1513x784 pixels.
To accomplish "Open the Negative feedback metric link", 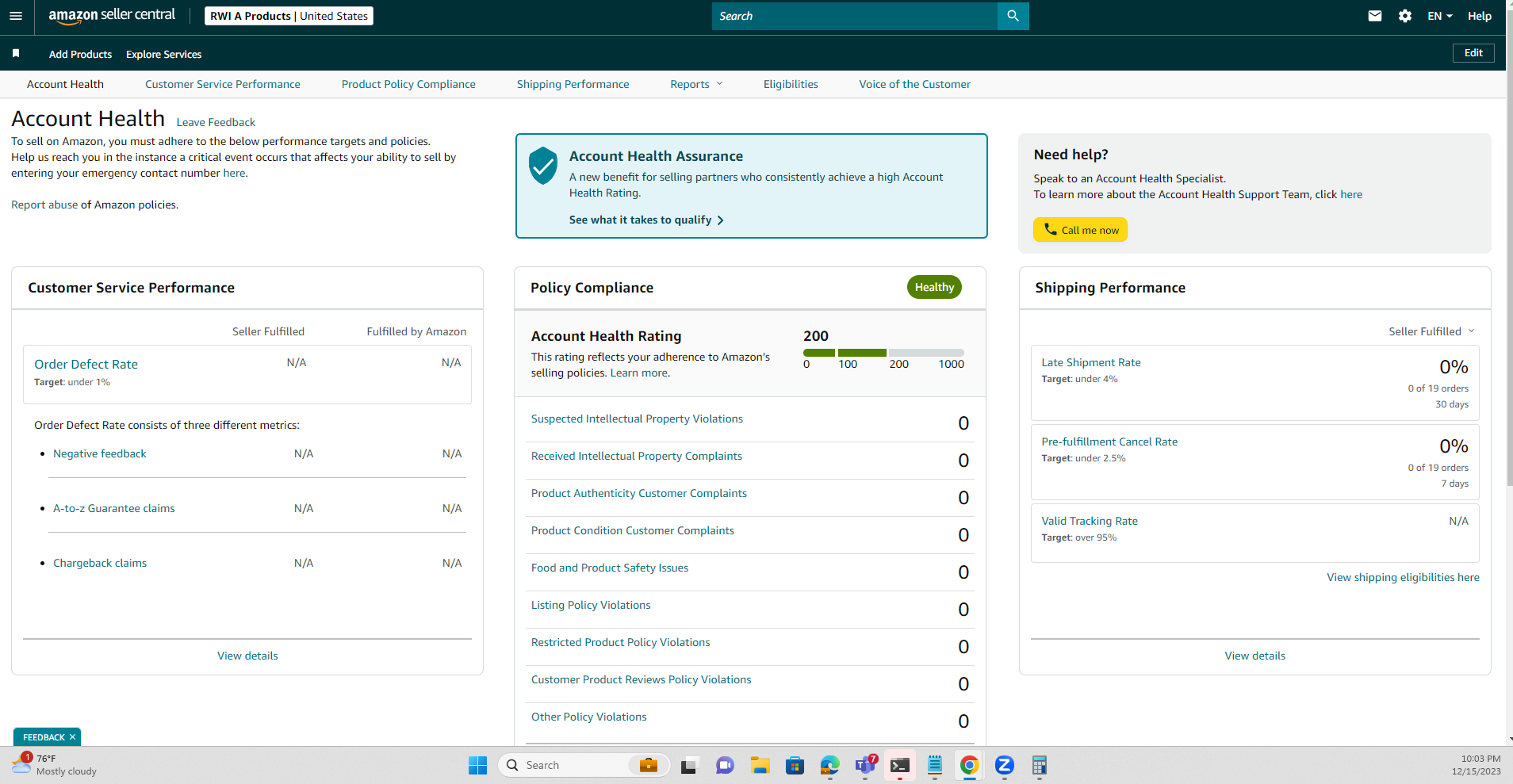I will tap(100, 453).
